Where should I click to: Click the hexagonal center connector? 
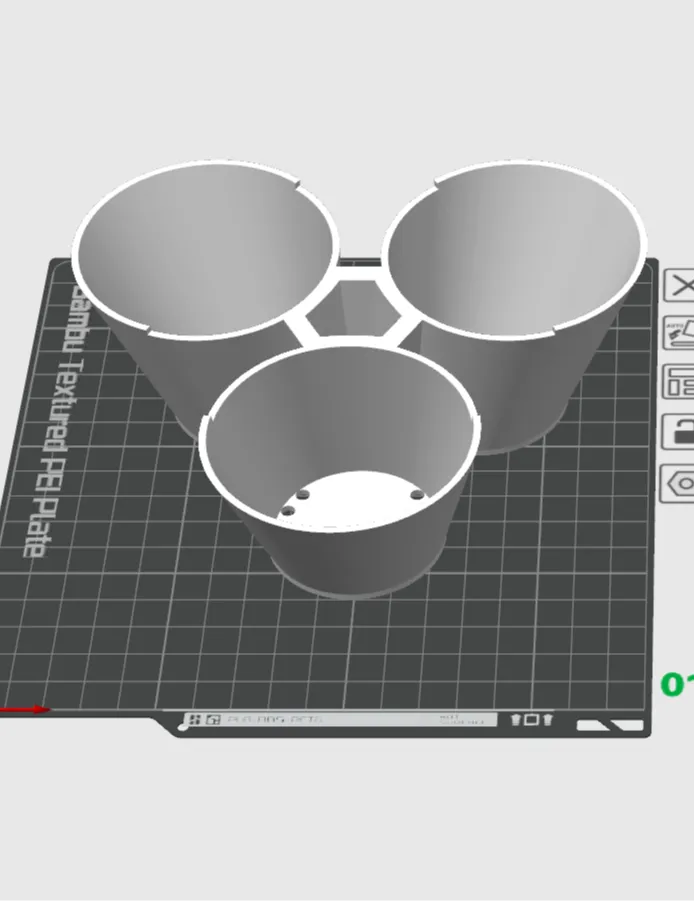tap(352, 309)
